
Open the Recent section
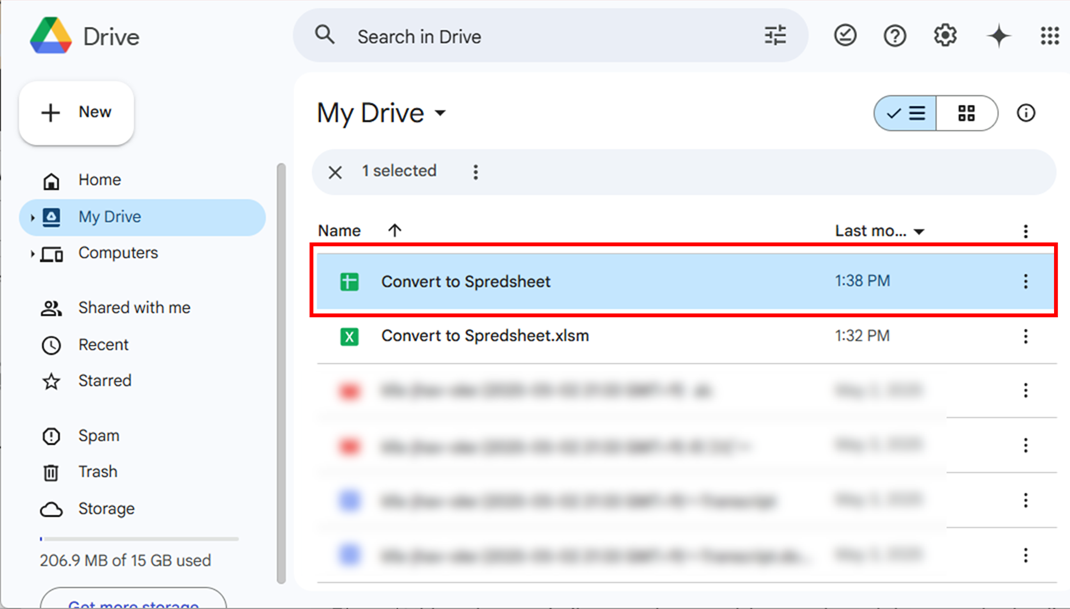103,345
